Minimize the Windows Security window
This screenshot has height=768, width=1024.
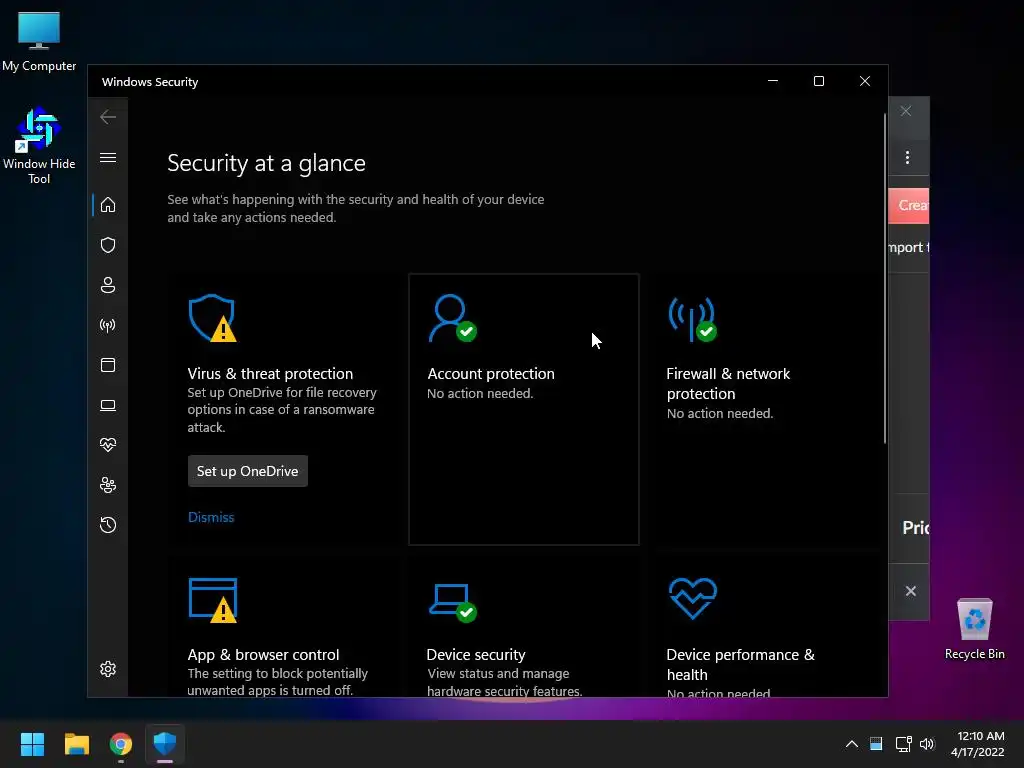[x=773, y=81]
